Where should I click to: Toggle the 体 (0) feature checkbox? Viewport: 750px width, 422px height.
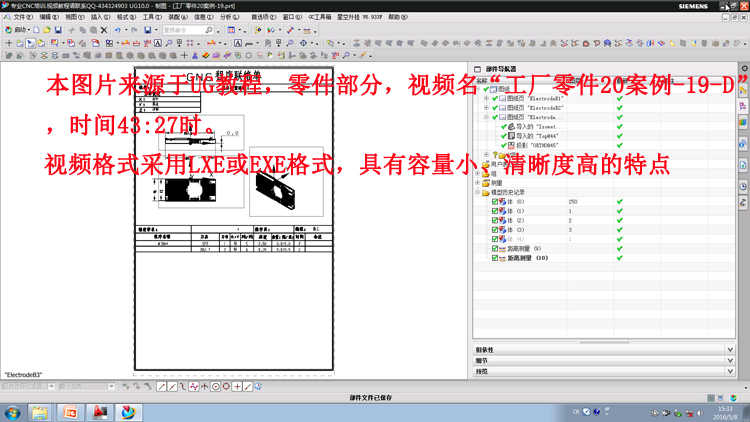click(x=495, y=202)
